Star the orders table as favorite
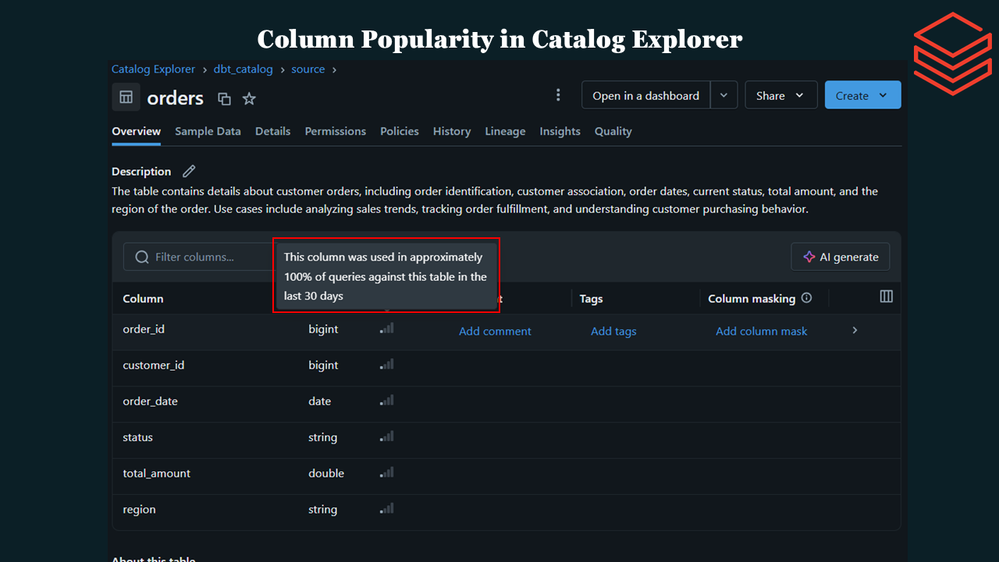 tap(249, 99)
